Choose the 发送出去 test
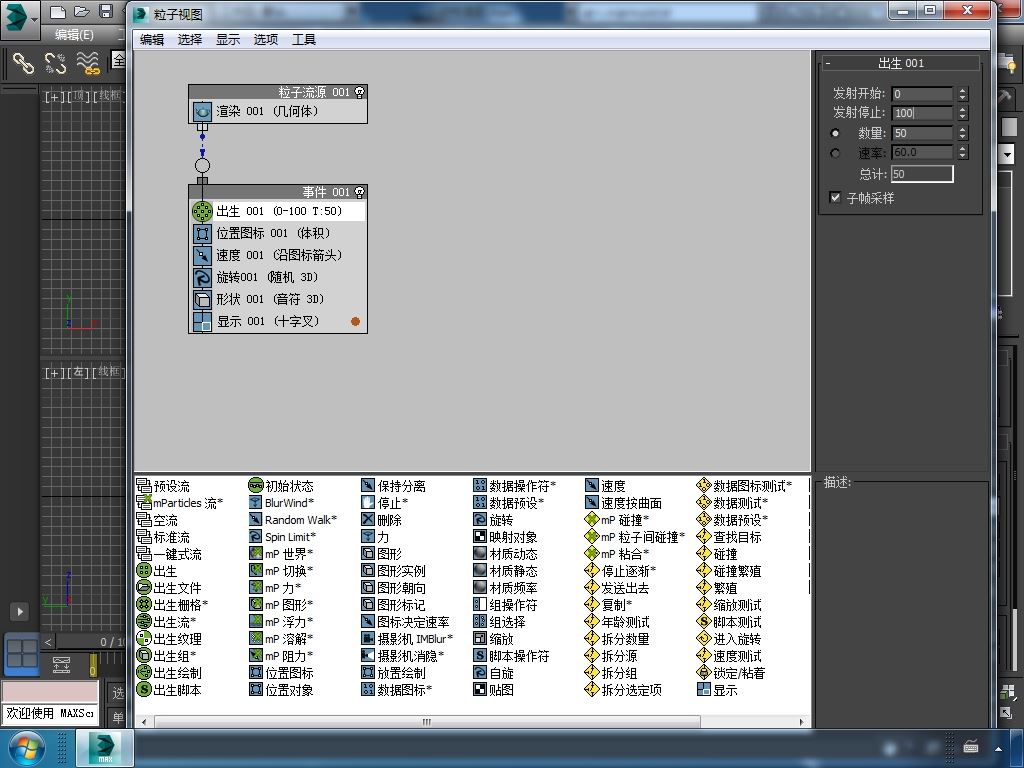1024x768 pixels. coord(617,588)
